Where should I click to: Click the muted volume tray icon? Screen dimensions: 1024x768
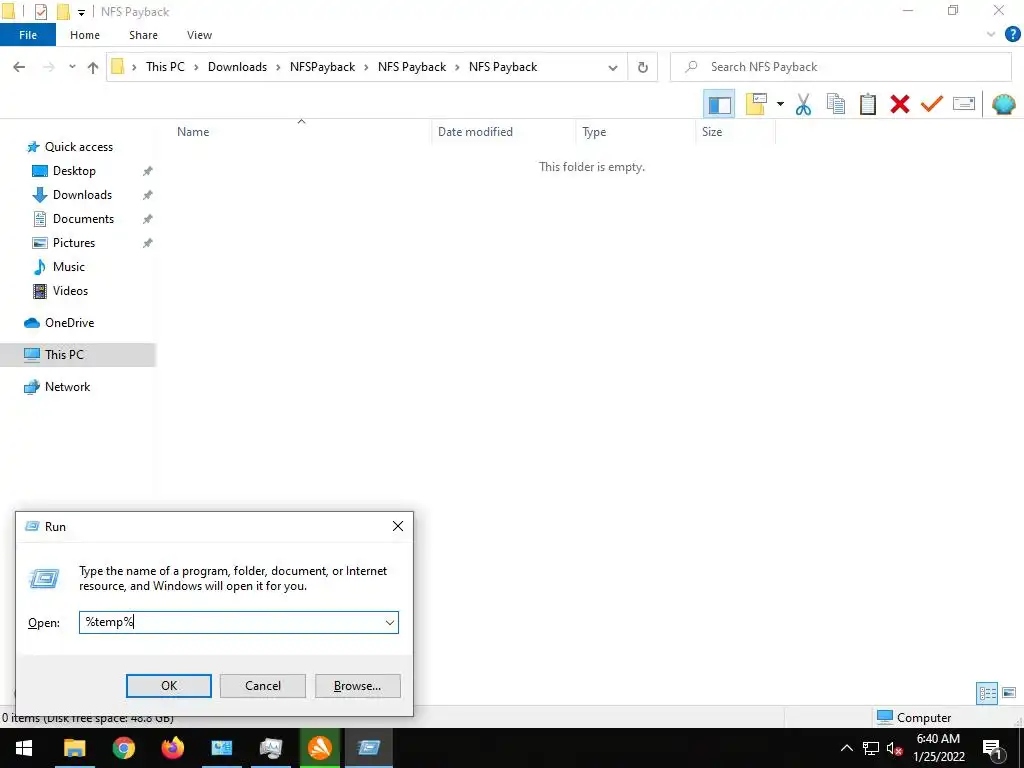coord(894,748)
